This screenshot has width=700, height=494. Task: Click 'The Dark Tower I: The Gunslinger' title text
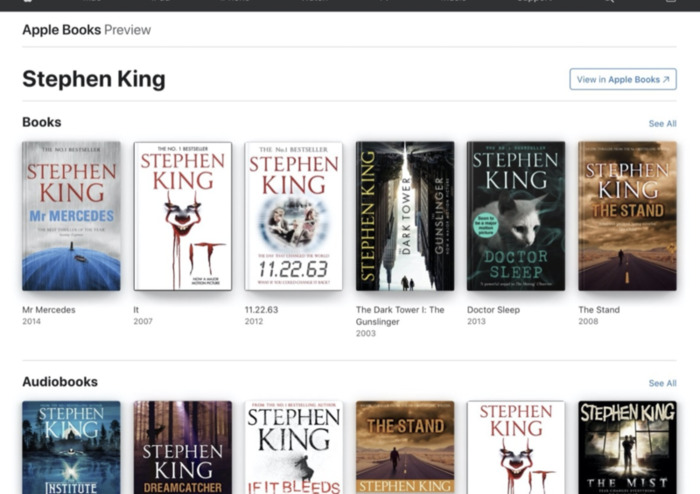(400, 316)
